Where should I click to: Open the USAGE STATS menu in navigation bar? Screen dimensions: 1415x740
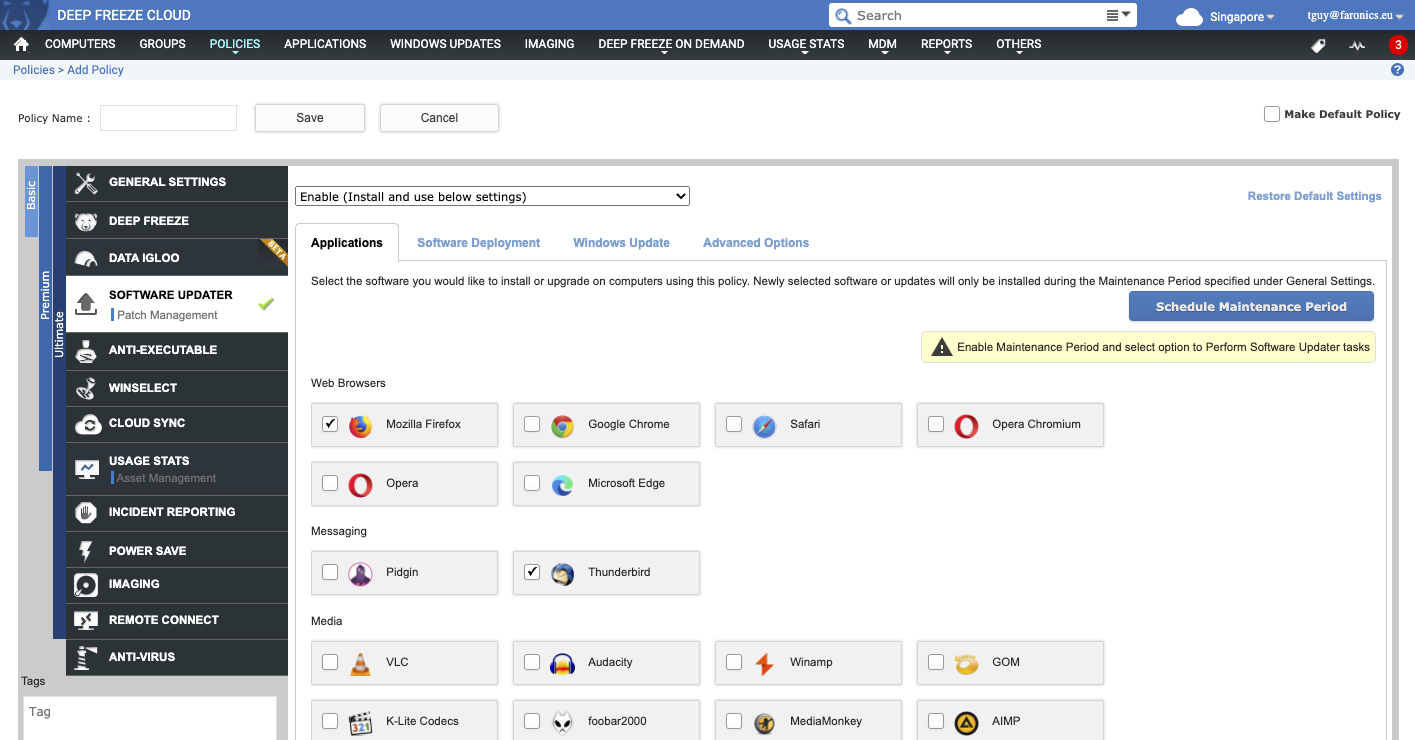806,44
